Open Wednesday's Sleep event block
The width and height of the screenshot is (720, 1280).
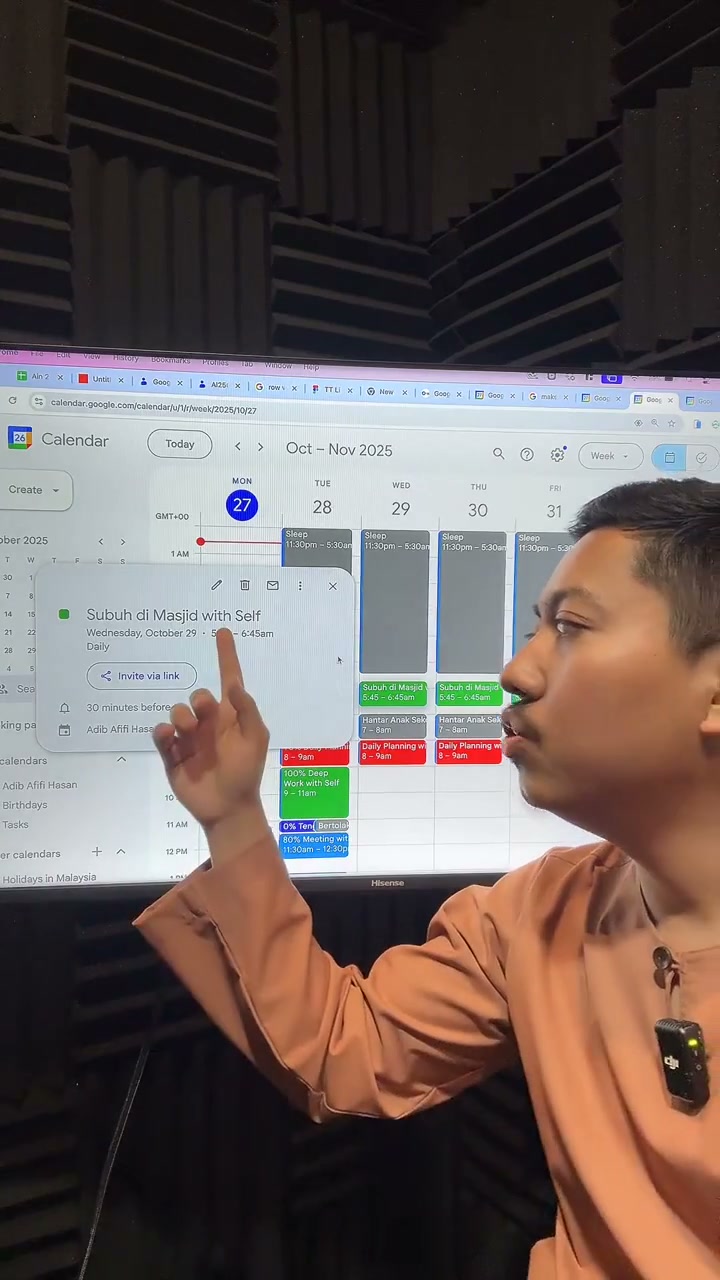394,602
